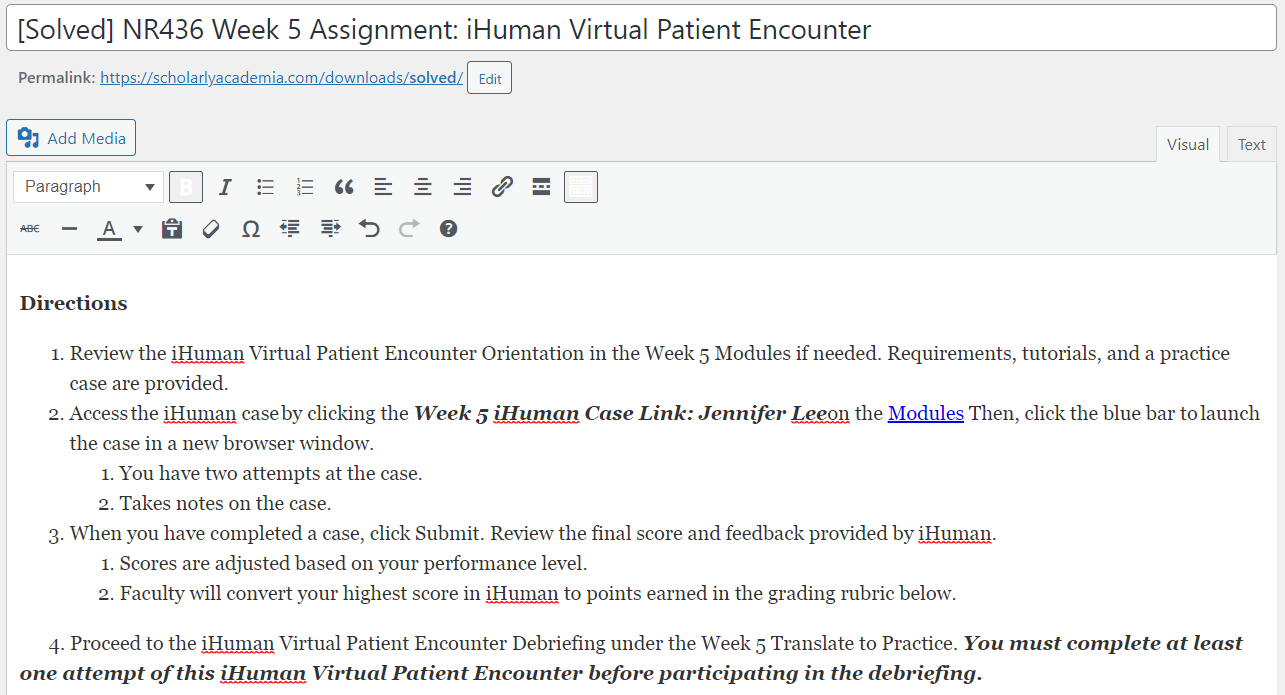Align text left
Viewport: 1285px width, 695px height.
pyautogui.click(x=383, y=187)
